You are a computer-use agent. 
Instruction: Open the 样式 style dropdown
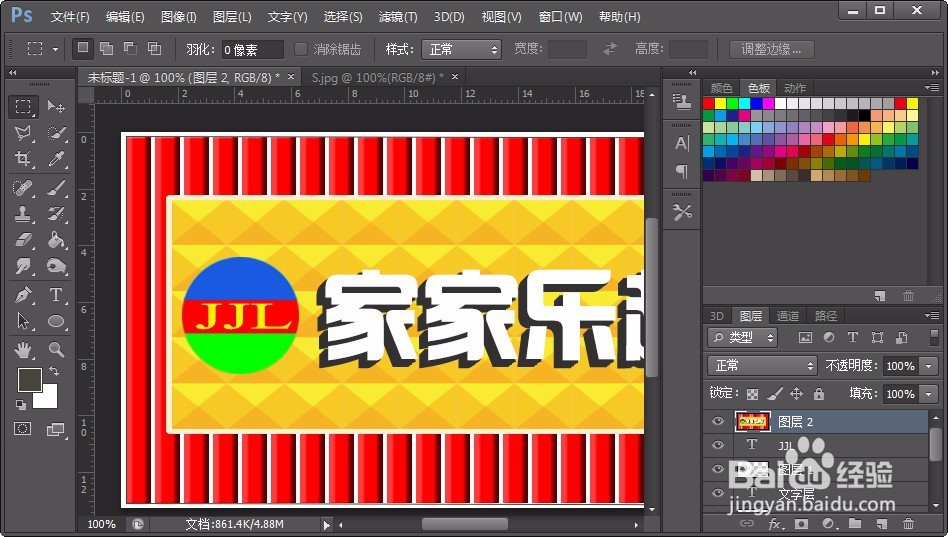(461, 50)
